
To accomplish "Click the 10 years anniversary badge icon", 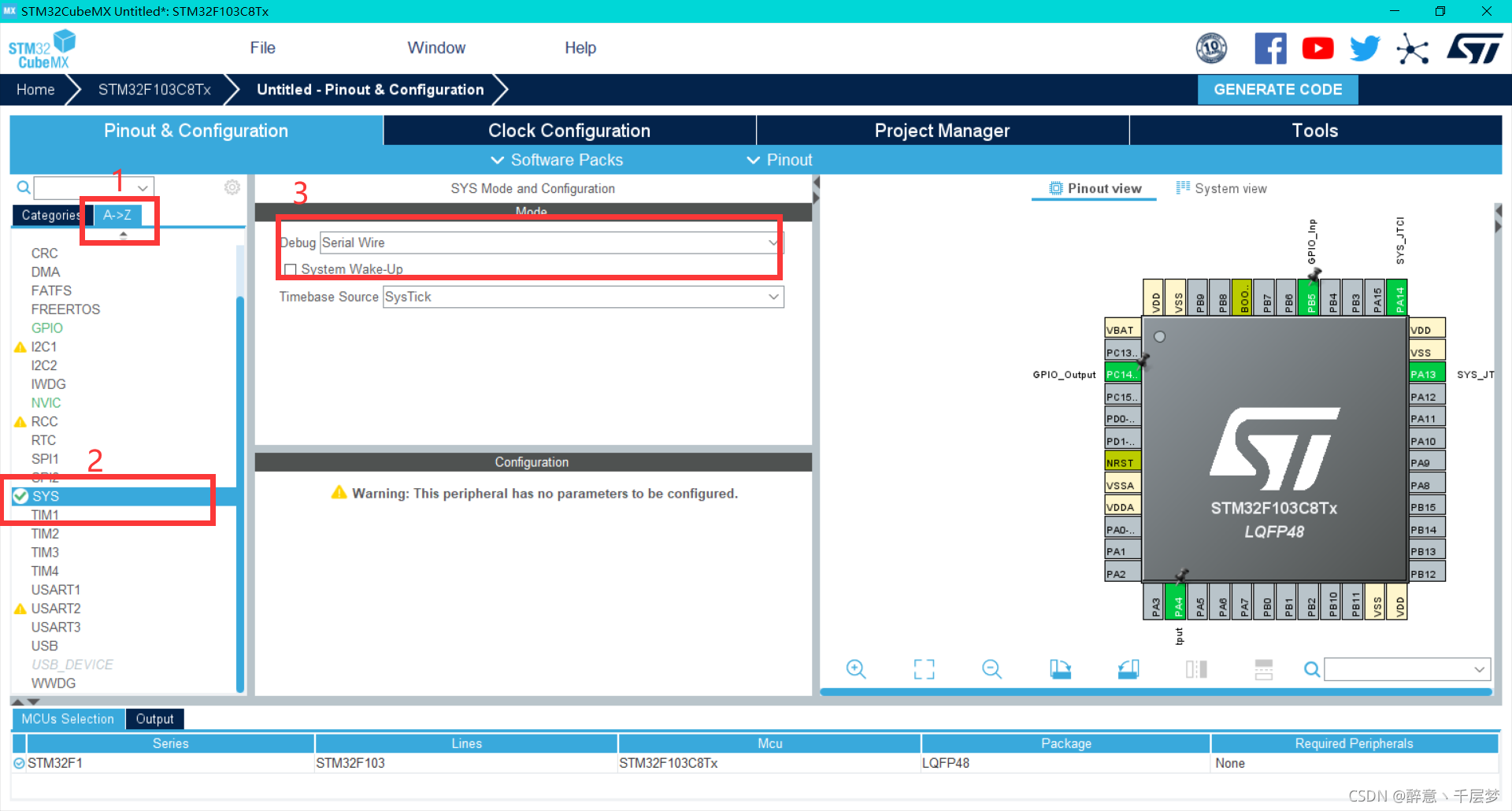I will 1211,49.
